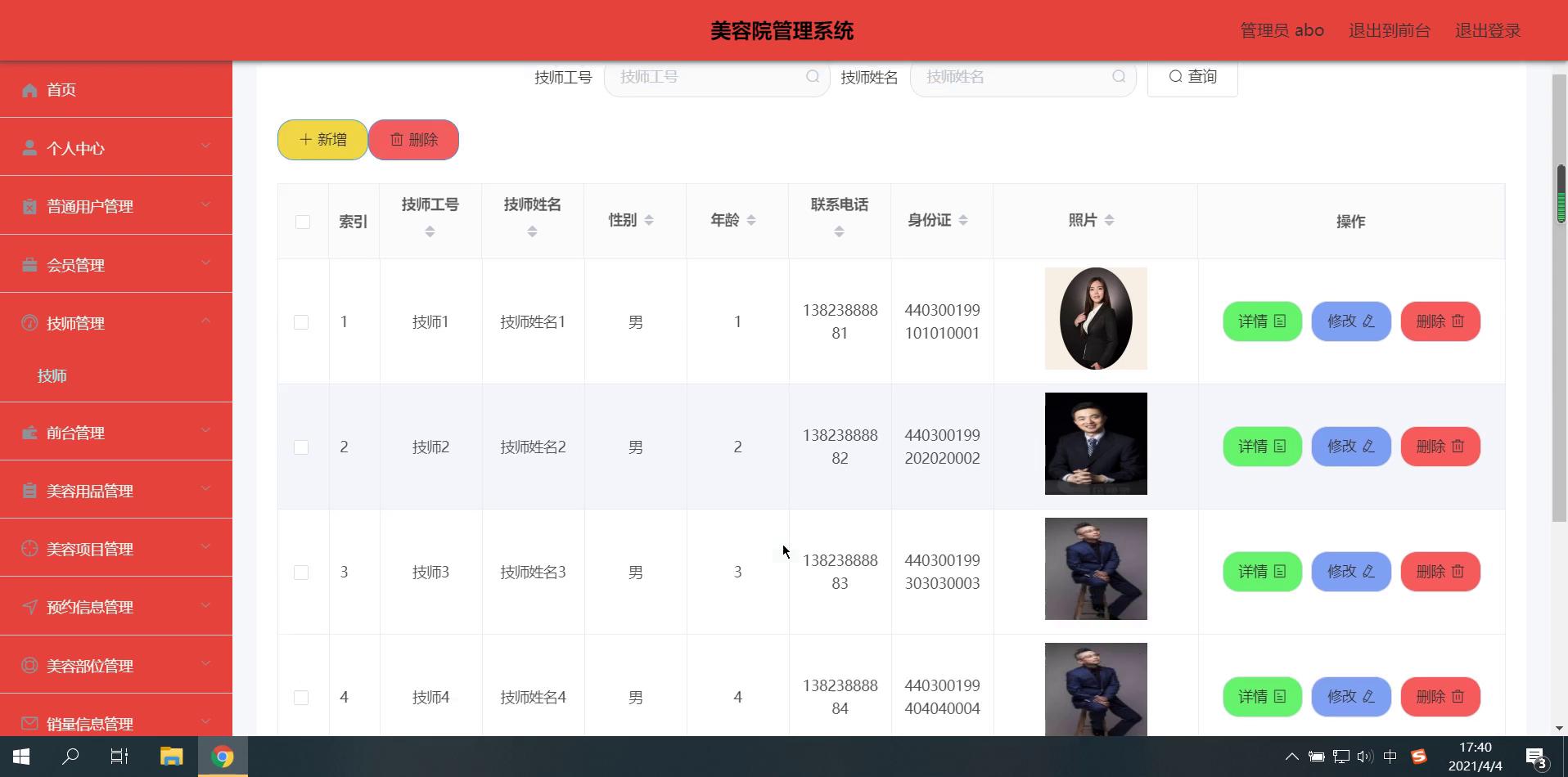The image size is (1568, 777).
Task: Click the 技师姓名 search input field
Action: click(x=1015, y=77)
